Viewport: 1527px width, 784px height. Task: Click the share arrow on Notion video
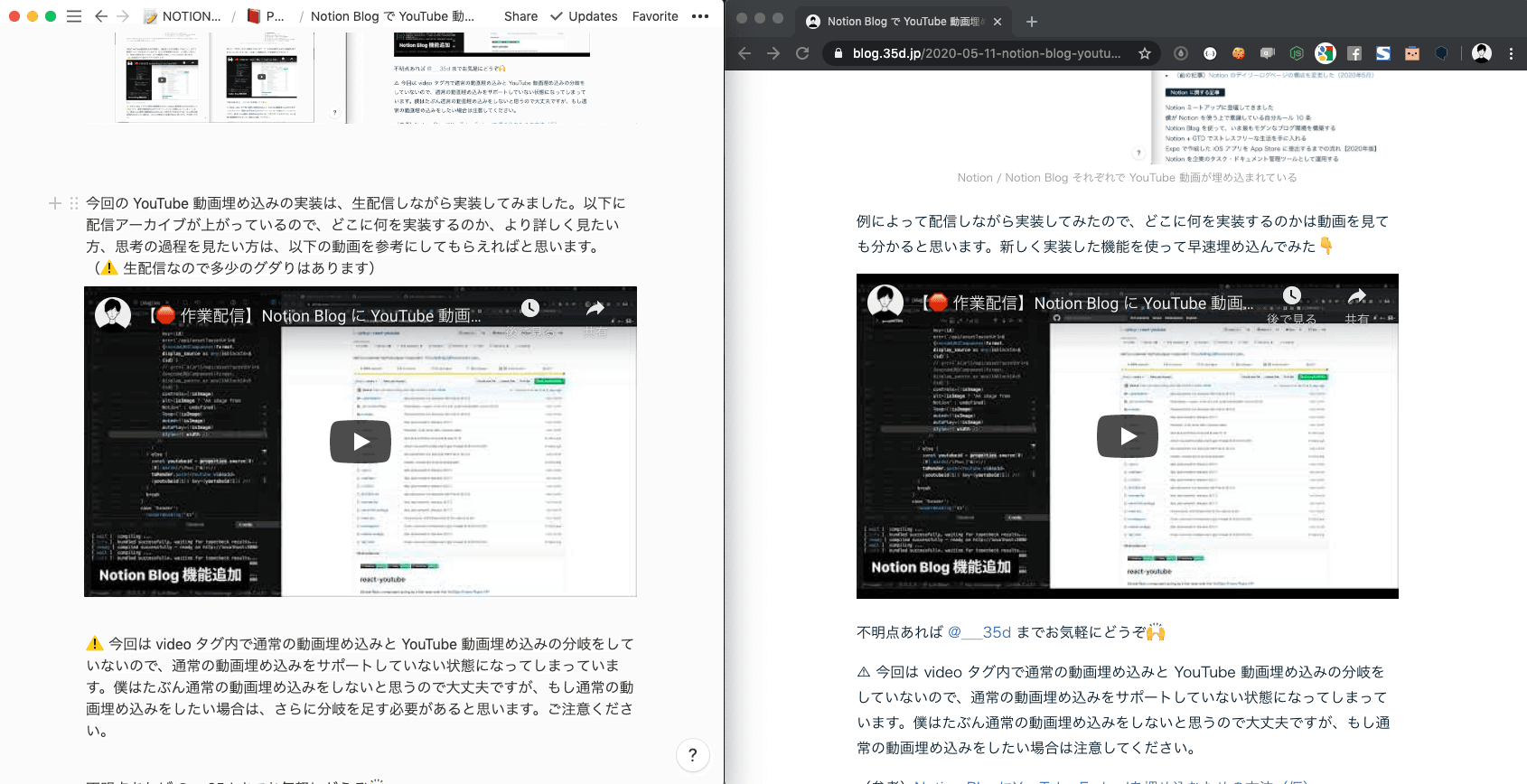pos(595,309)
